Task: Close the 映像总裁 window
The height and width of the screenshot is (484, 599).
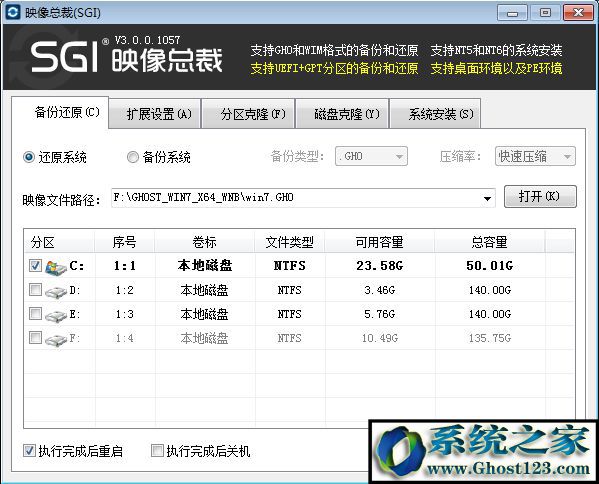Action: [578, 13]
